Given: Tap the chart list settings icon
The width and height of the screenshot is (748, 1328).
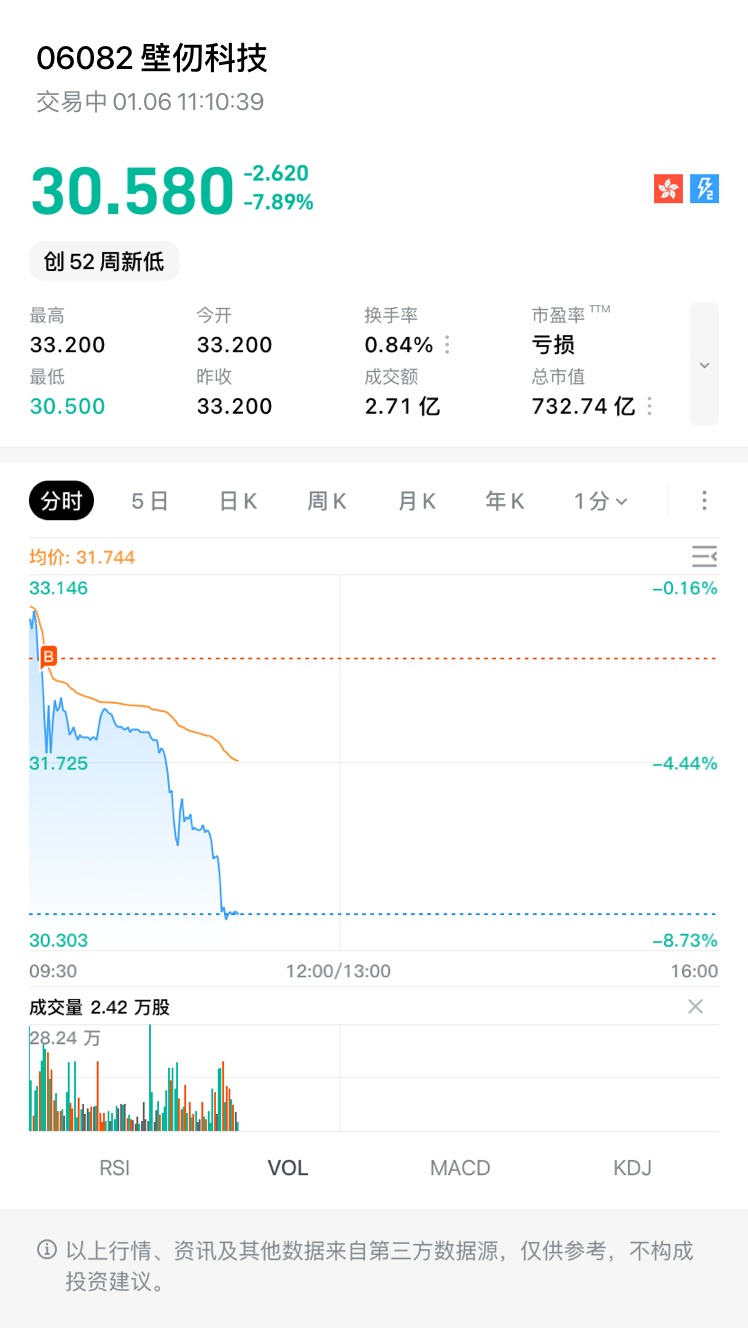Looking at the screenshot, I should pyautogui.click(x=704, y=557).
